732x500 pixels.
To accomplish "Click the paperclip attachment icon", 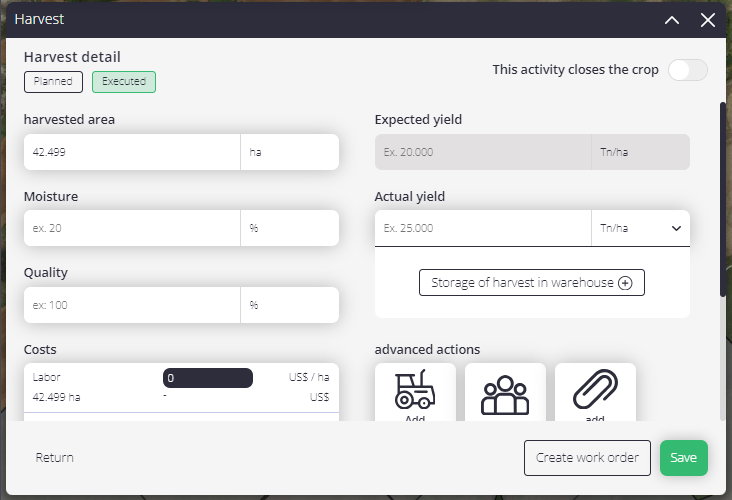I will (x=595, y=389).
